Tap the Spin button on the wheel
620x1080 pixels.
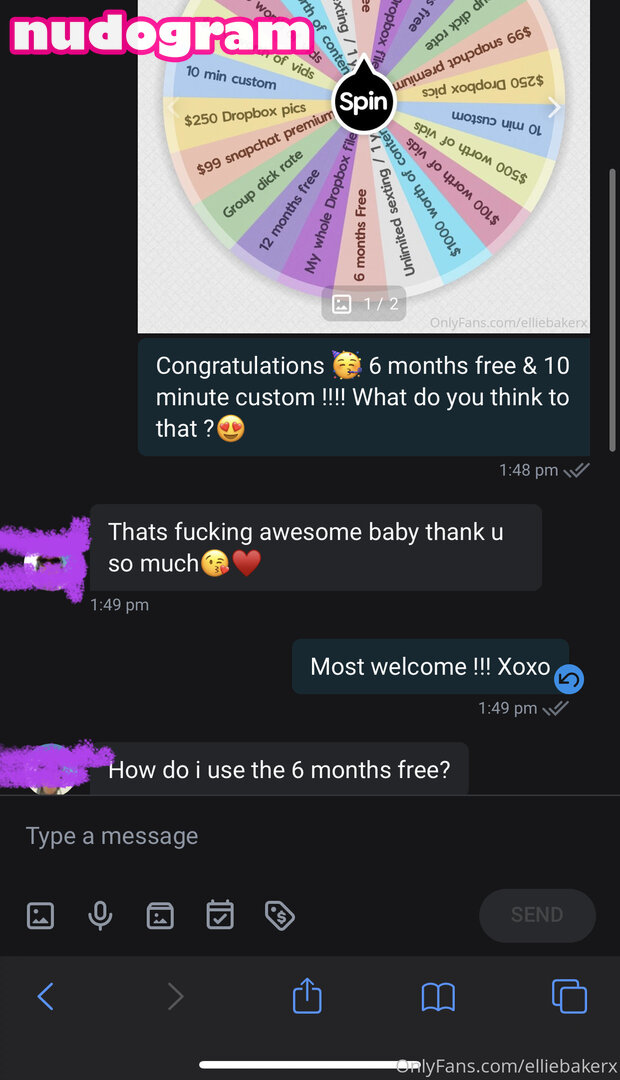364,100
